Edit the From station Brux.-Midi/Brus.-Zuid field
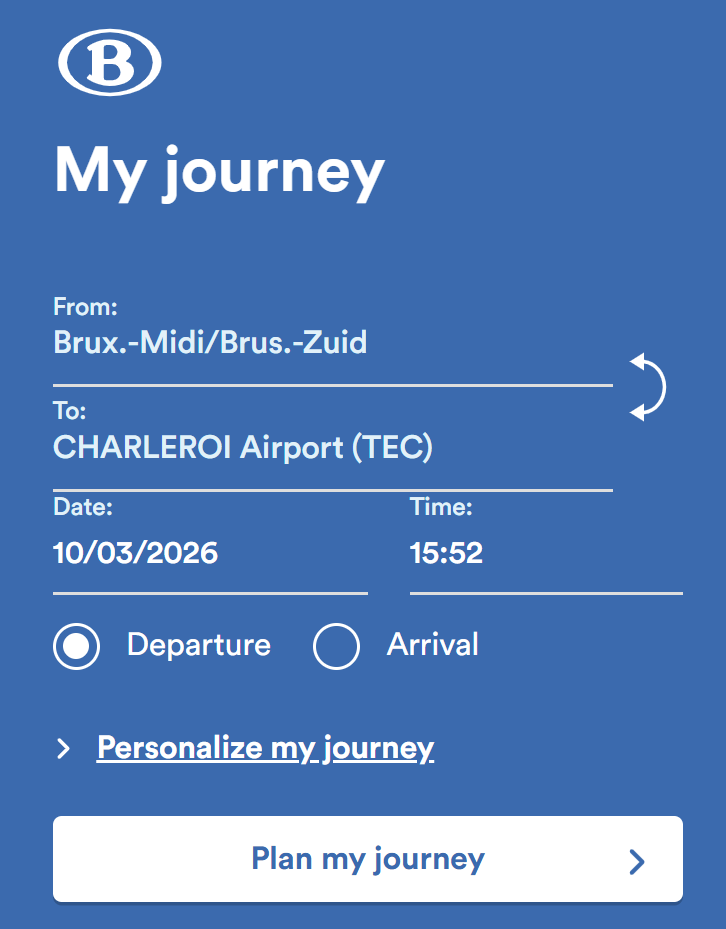The height and width of the screenshot is (929, 726). click(210, 343)
